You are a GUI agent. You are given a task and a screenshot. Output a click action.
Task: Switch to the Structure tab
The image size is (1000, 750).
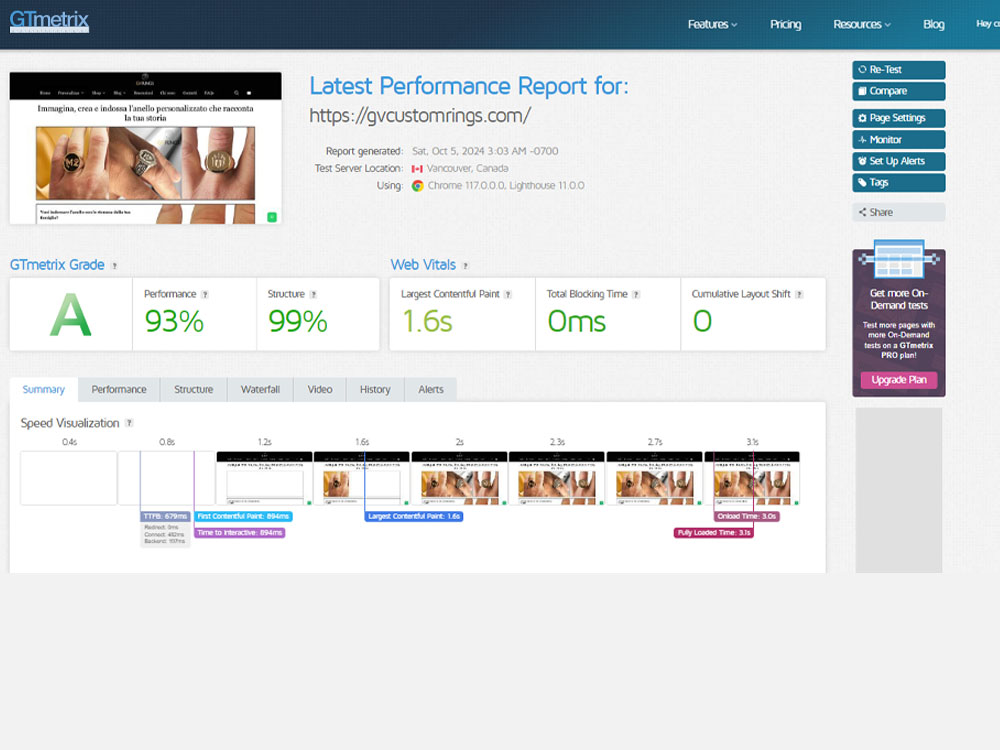point(193,390)
